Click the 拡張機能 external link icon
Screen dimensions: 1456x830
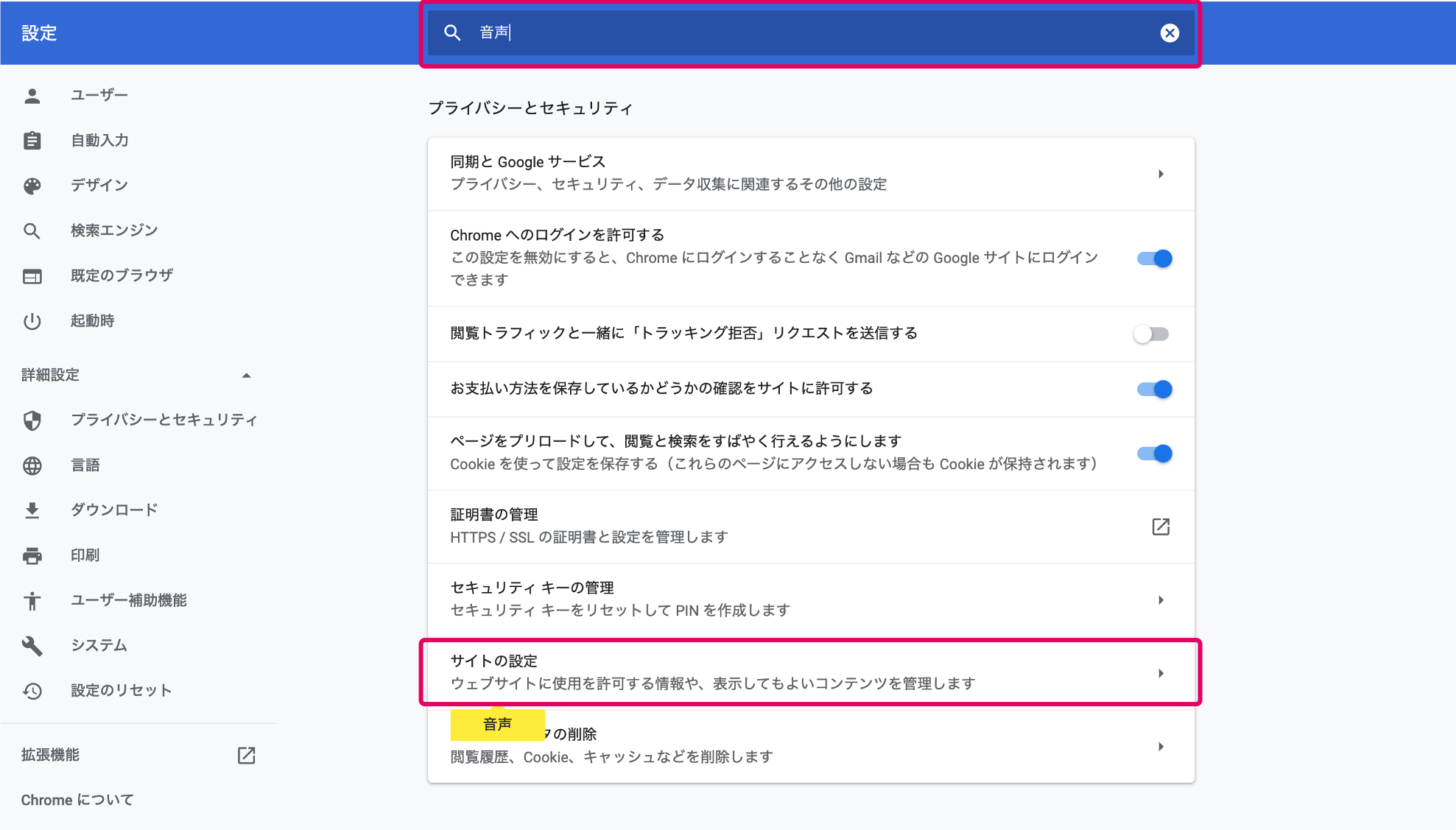(246, 755)
